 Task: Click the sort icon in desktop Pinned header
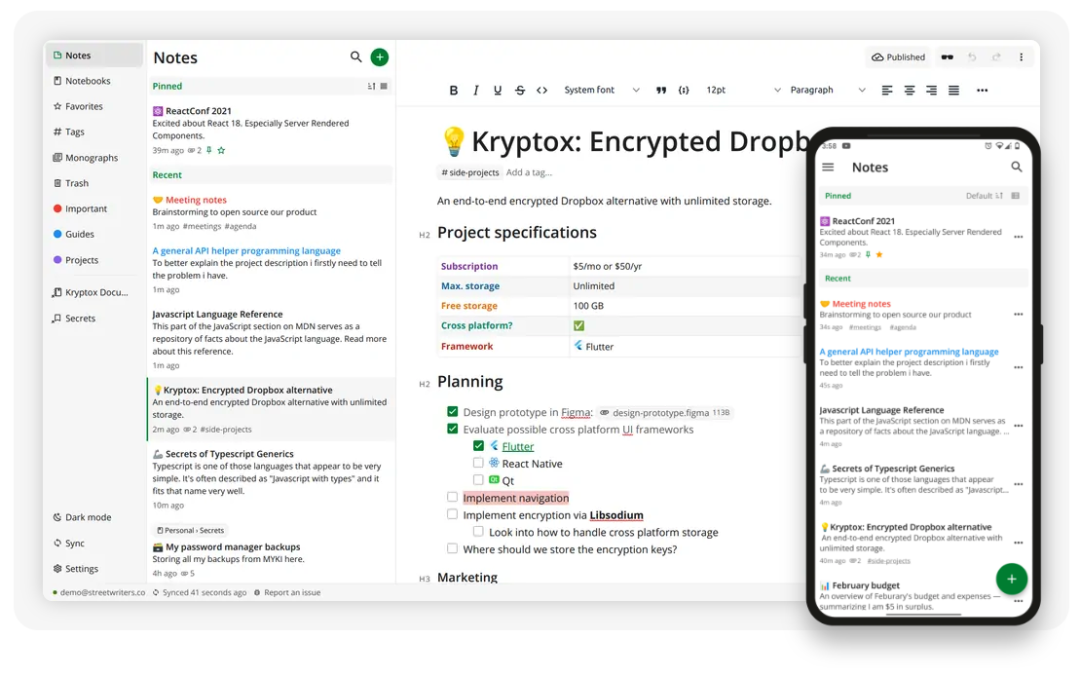click(x=371, y=86)
